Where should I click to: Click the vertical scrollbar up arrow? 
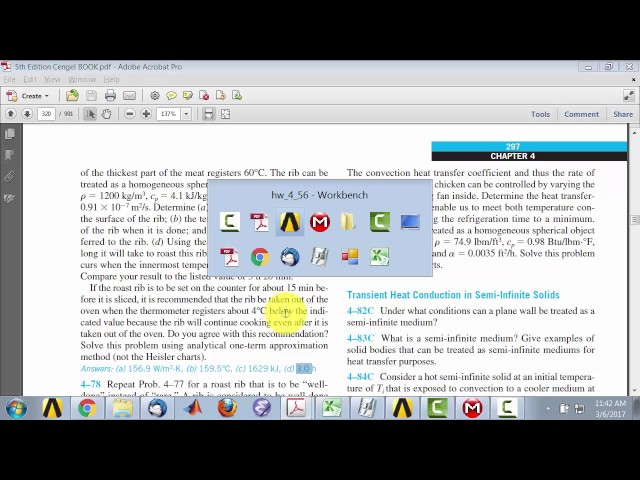(x=634, y=133)
